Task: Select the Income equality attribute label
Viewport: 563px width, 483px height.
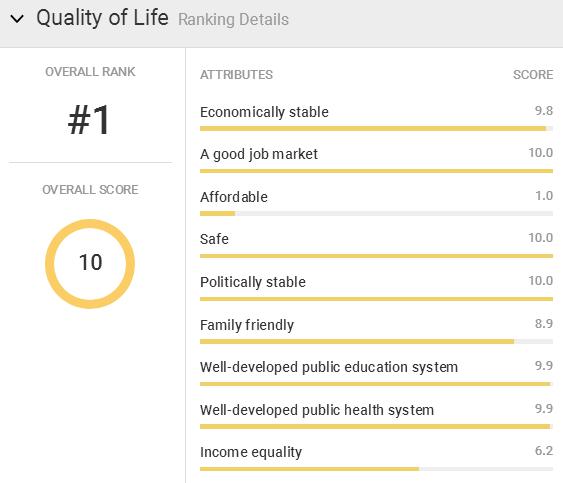Action: click(x=251, y=452)
